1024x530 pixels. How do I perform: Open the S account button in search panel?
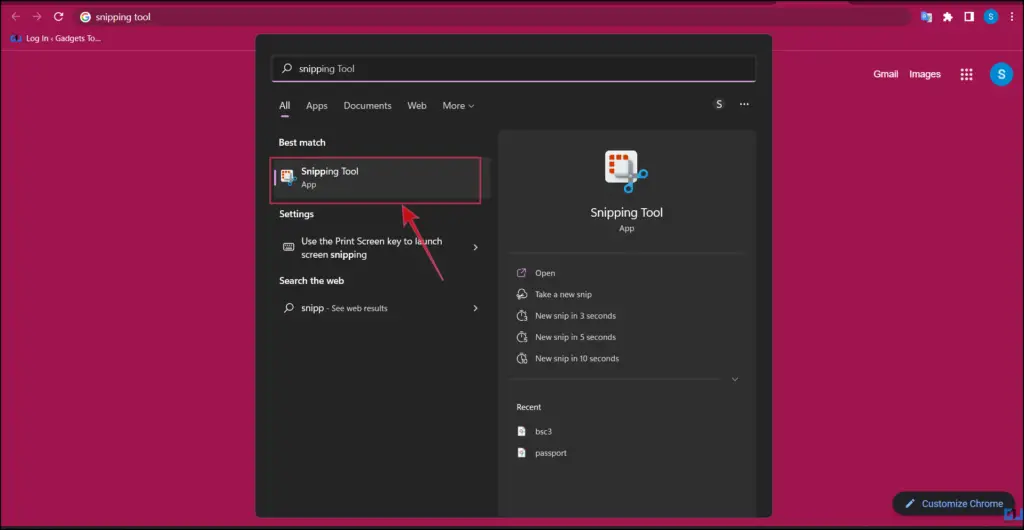[719, 104]
